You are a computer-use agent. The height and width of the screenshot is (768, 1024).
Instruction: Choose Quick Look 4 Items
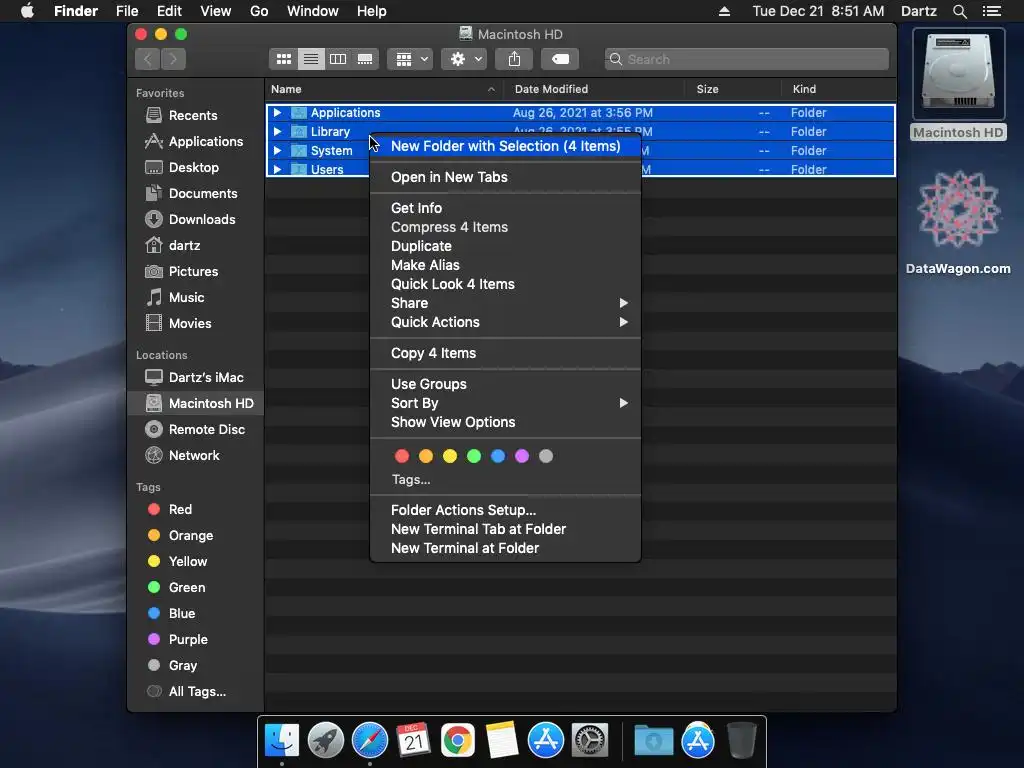click(505, 284)
